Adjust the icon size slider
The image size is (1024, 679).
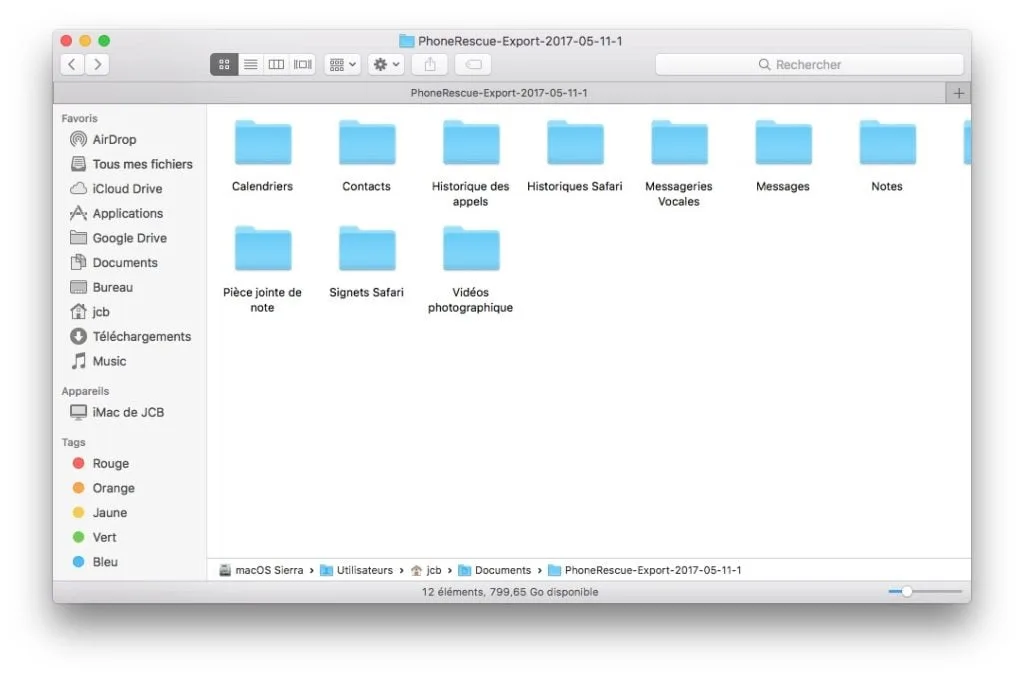(x=906, y=592)
